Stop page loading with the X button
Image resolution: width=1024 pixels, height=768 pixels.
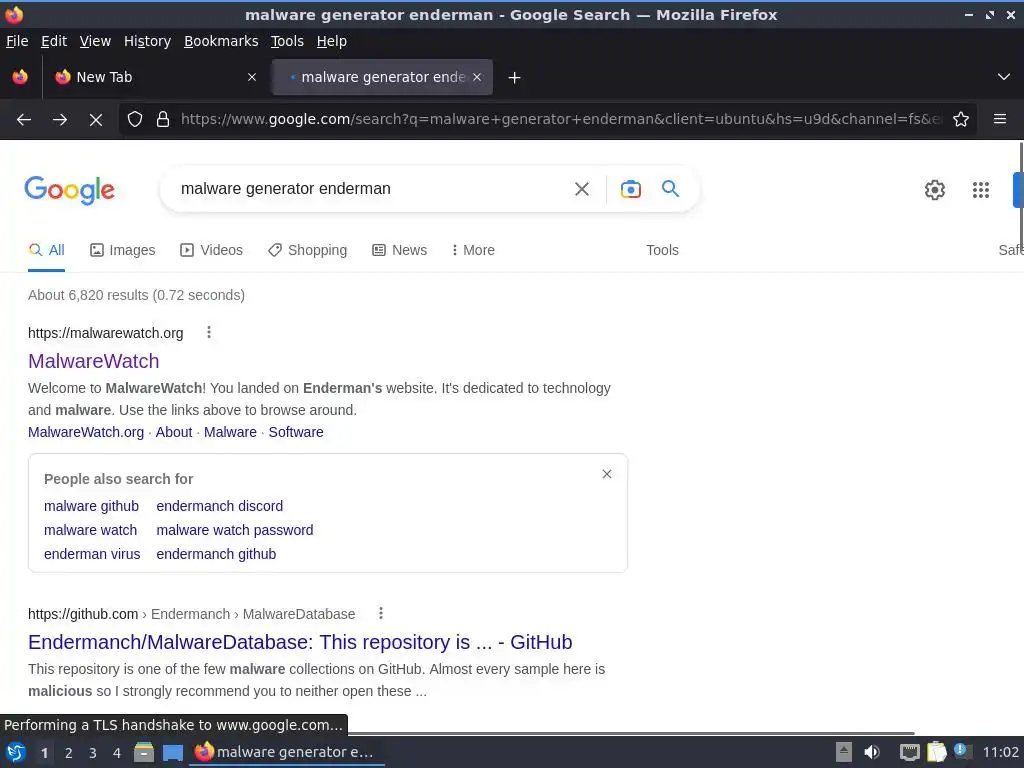coord(95,120)
